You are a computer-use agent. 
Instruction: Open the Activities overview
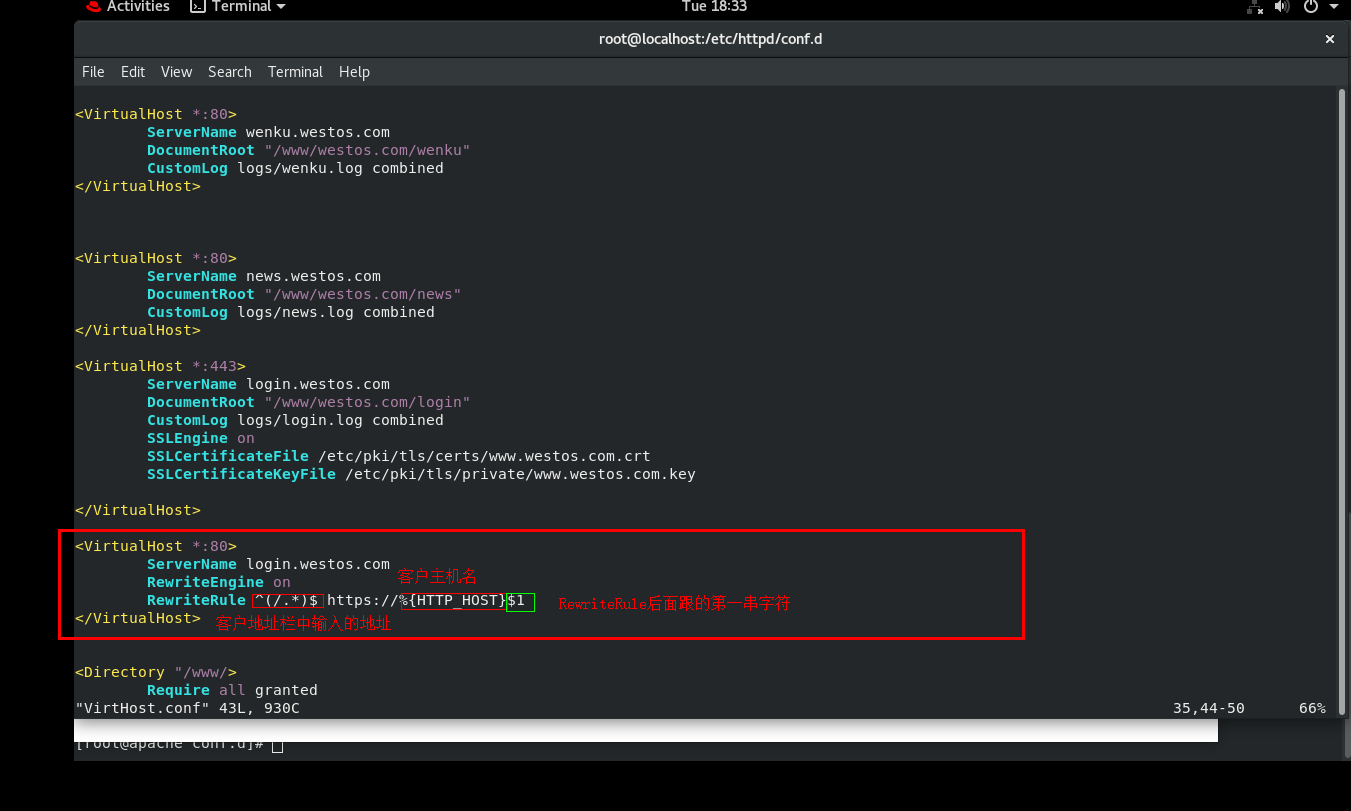click(138, 7)
